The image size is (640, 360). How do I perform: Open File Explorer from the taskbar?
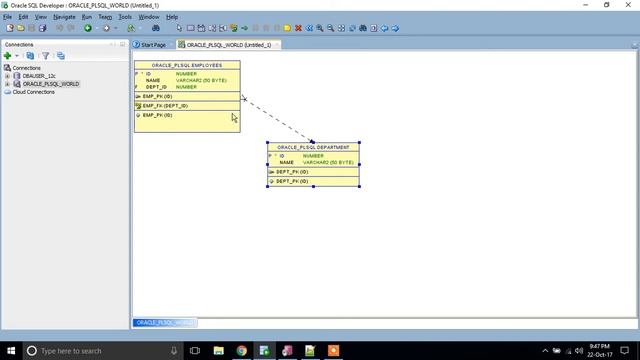coord(218,351)
